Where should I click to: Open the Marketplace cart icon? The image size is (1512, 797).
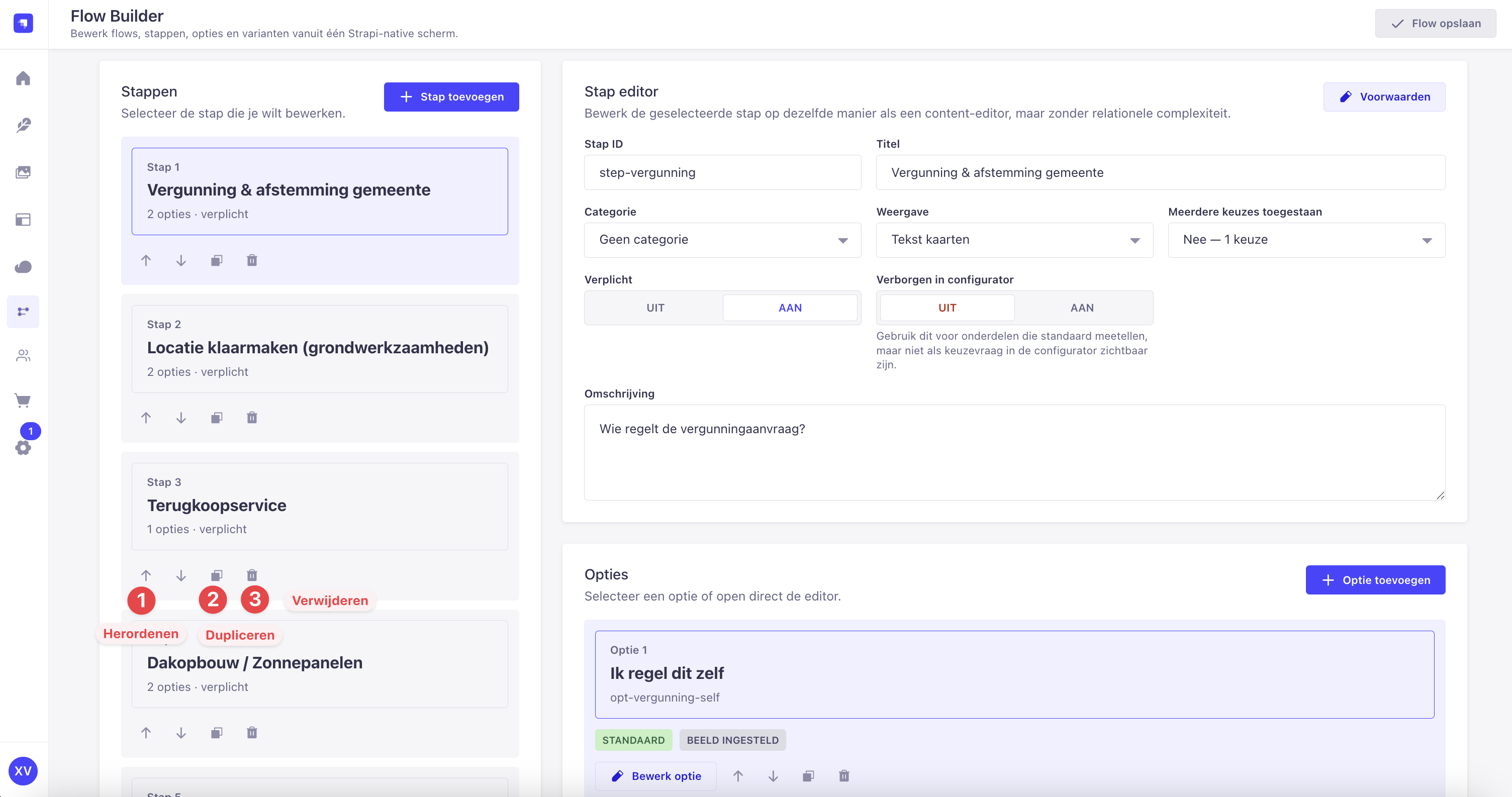pyautogui.click(x=23, y=401)
